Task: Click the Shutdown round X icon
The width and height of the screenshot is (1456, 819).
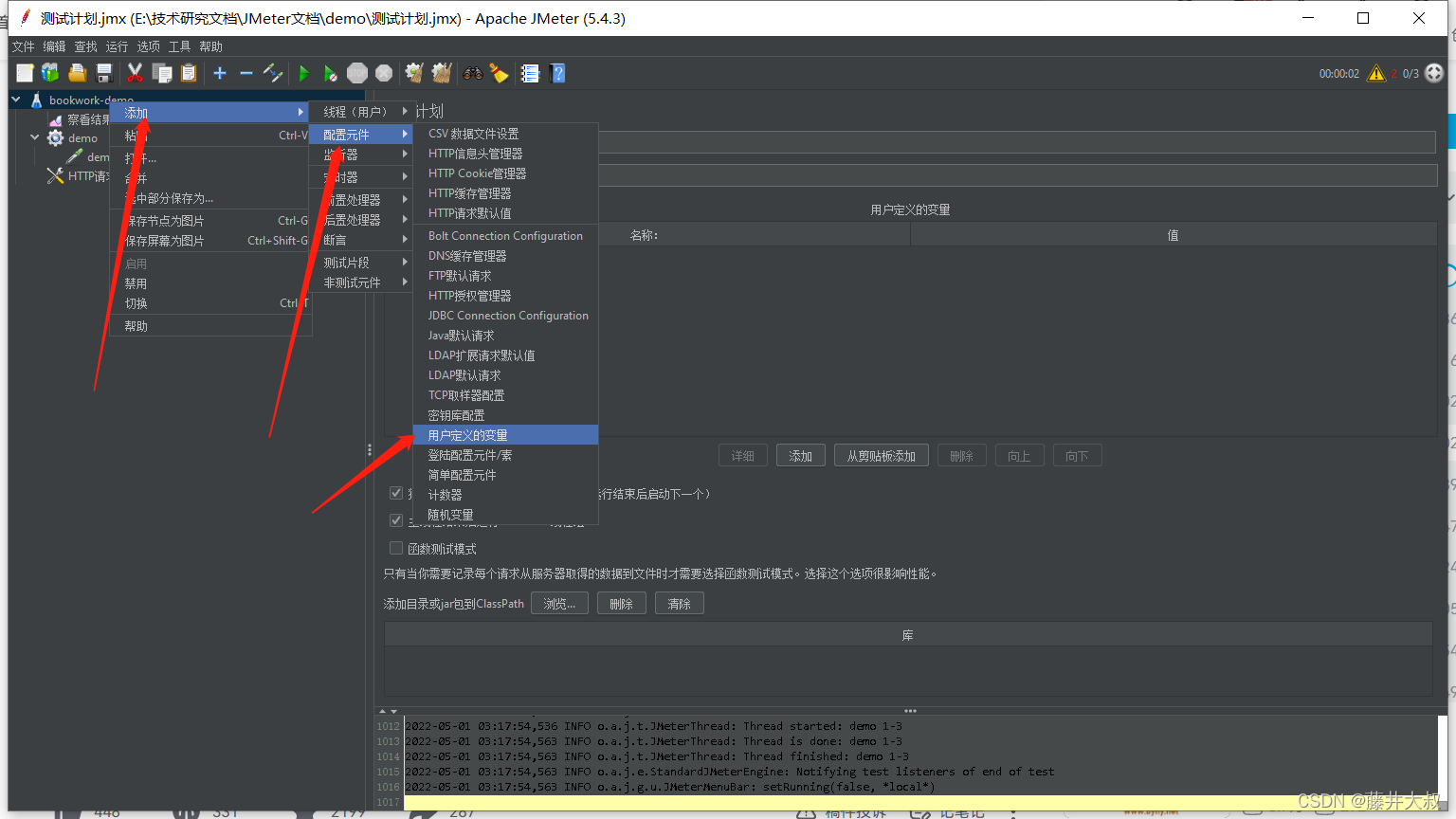Action: tap(384, 73)
